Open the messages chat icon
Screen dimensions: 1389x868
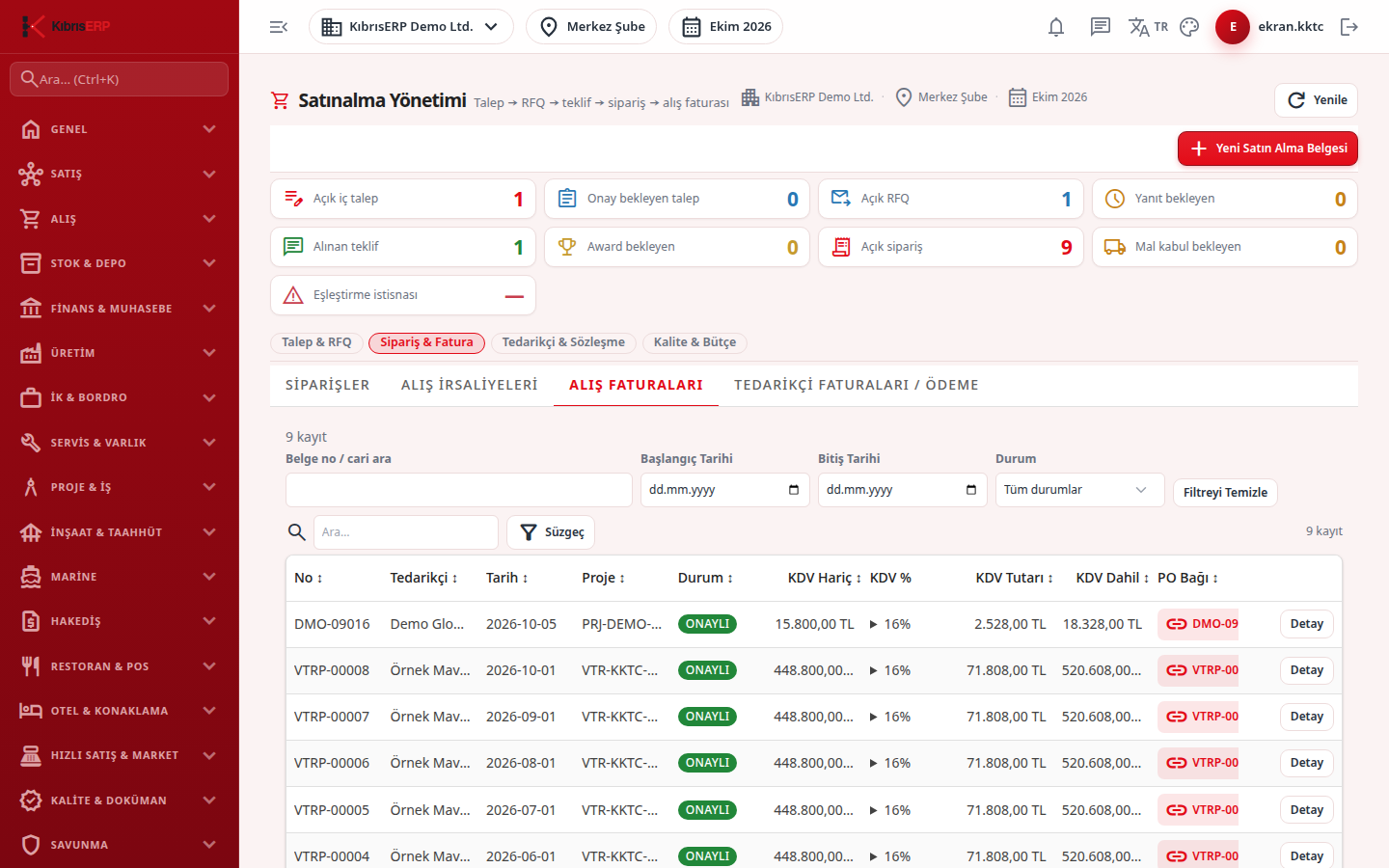tap(1101, 27)
